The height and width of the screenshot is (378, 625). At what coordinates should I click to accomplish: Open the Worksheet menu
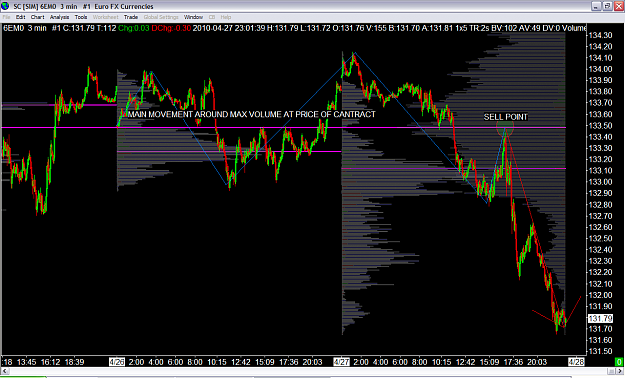tap(106, 17)
